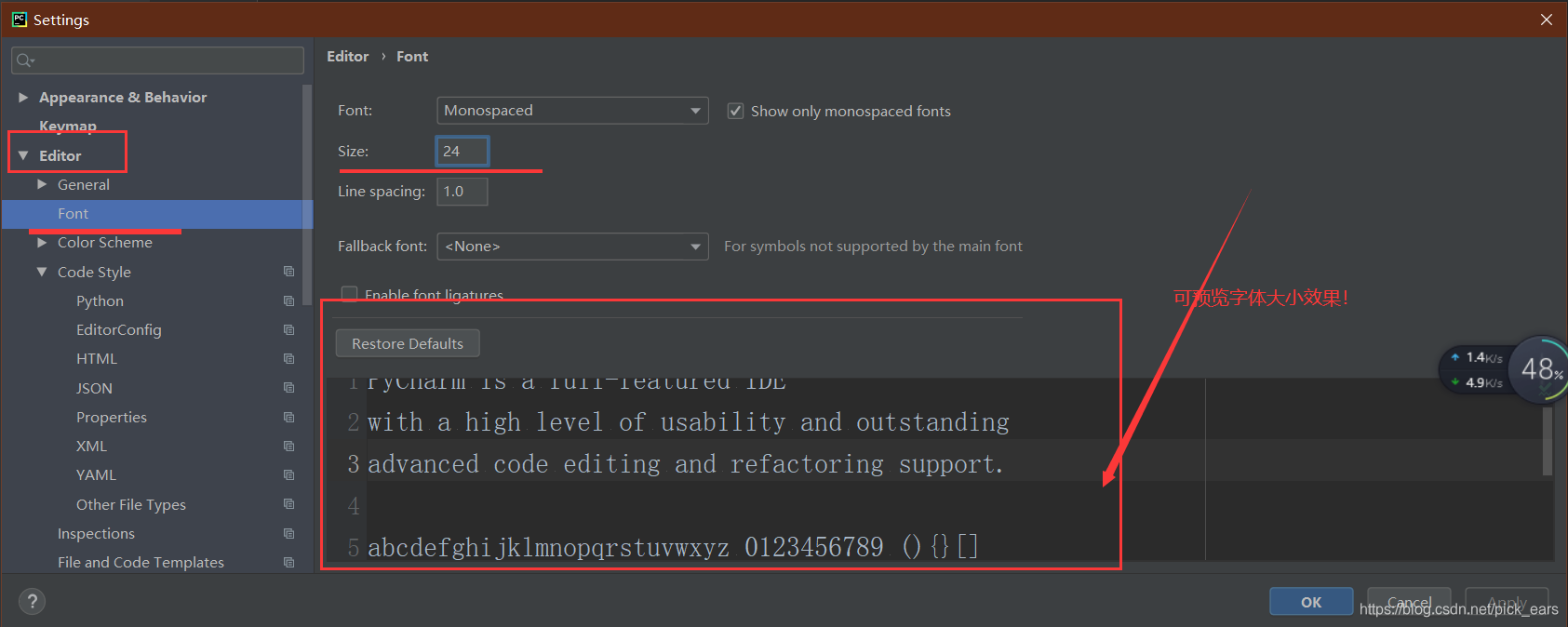Screen dimensions: 1568x627
Task: Open EditorConfig code style settings
Action: tap(118, 329)
